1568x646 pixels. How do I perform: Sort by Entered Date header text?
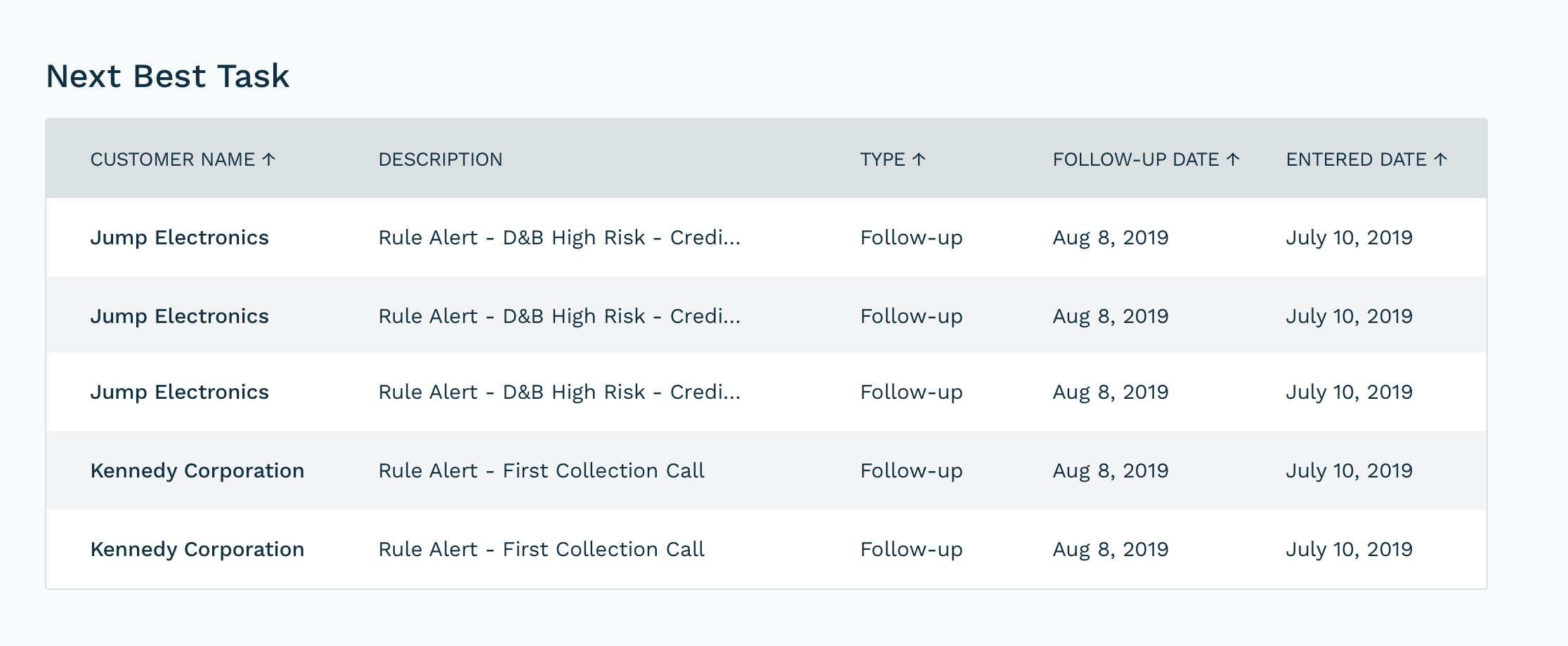point(1356,159)
